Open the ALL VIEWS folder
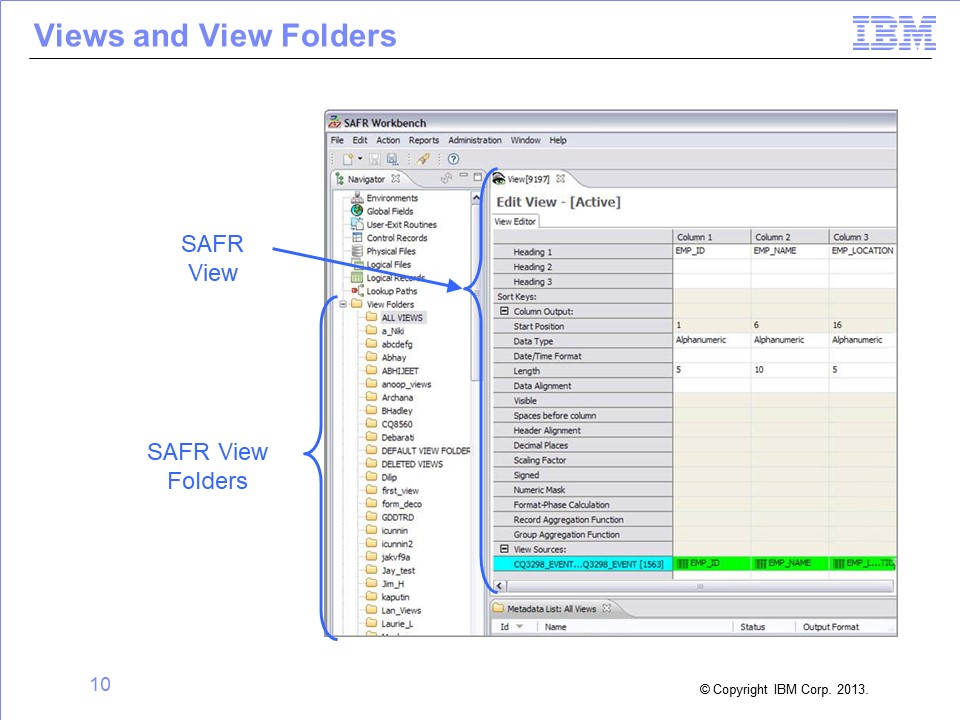 coord(402,318)
